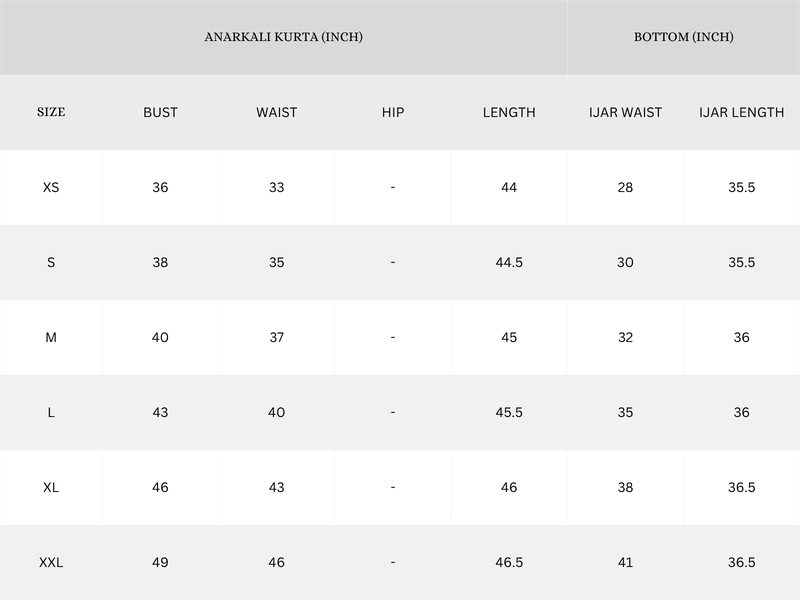Select the XS size row label
Screen dimensions: 800x600
pos(51,187)
